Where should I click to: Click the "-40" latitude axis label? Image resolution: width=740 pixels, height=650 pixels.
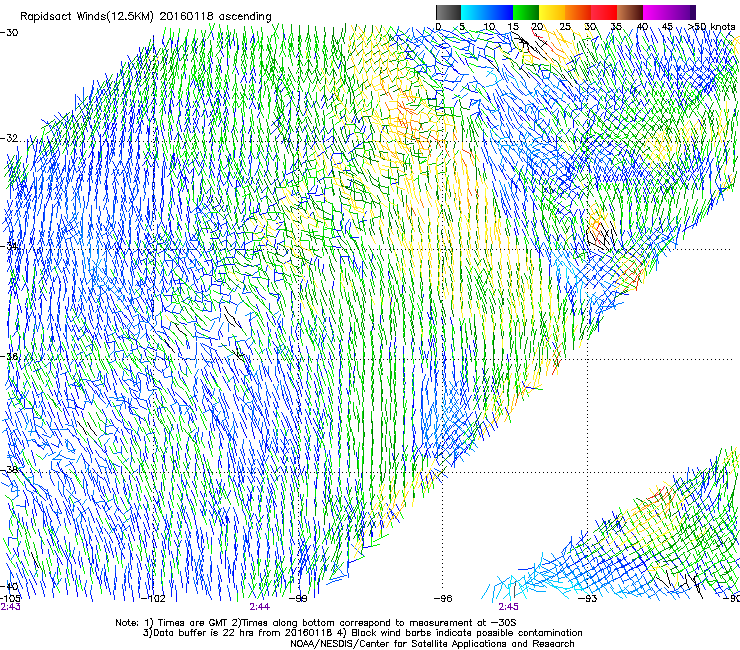pos(9,586)
